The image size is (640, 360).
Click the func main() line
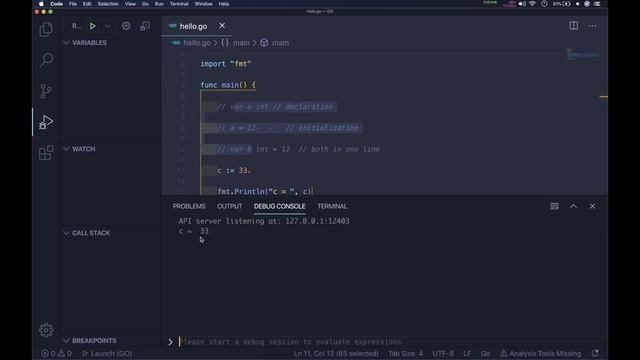(228, 85)
